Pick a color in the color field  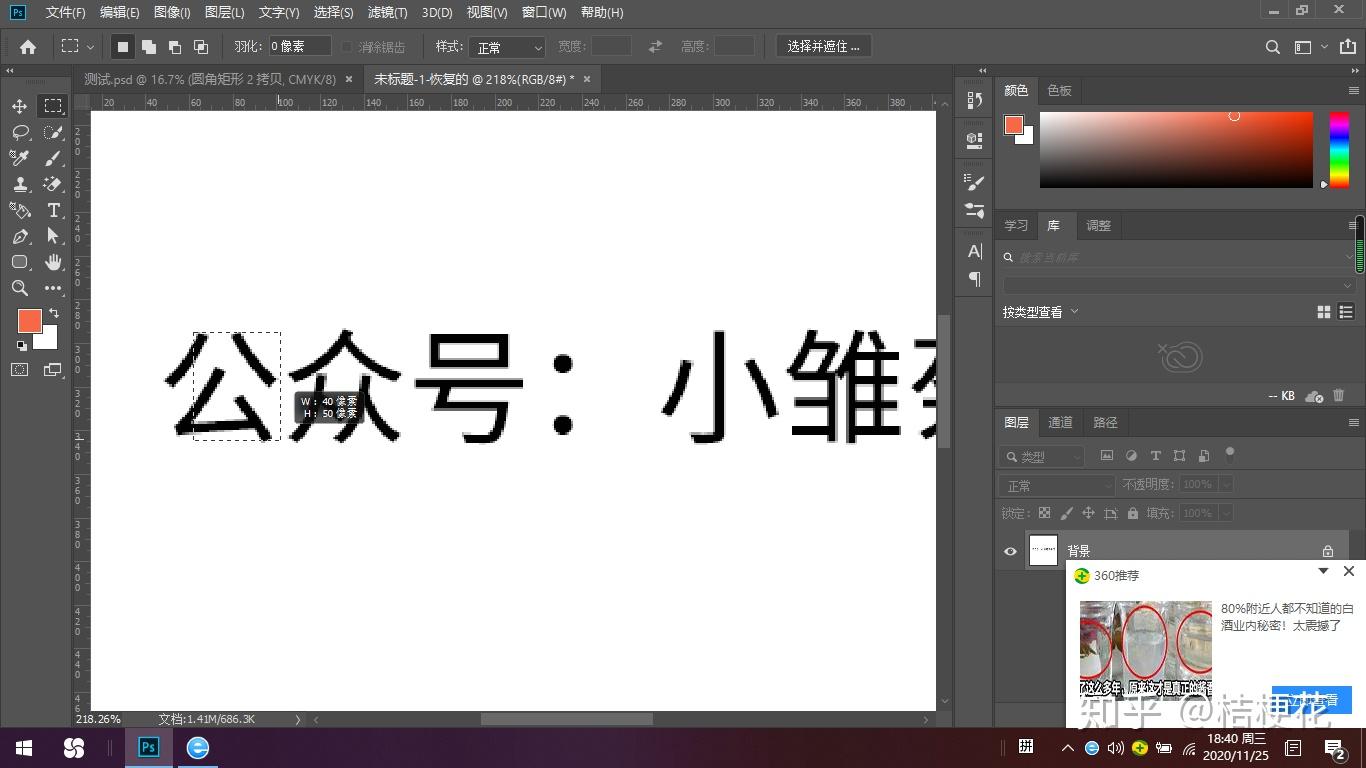pos(1176,150)
